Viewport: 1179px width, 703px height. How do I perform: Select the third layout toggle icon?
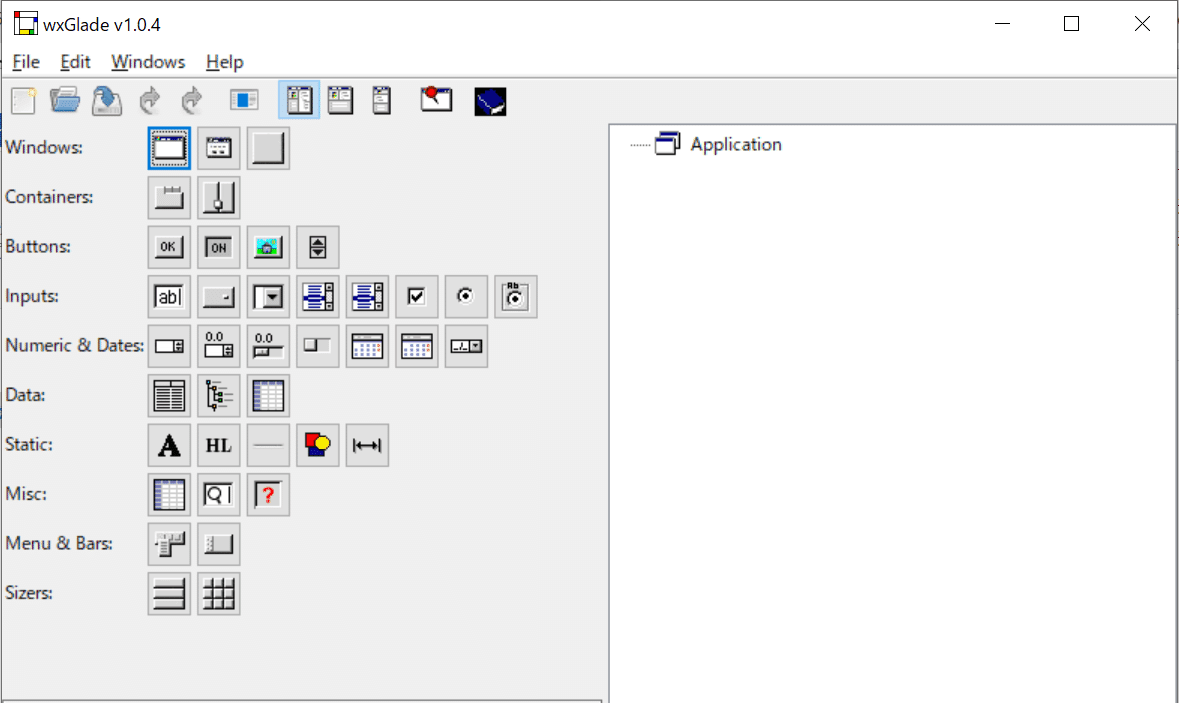pos(382,99)
